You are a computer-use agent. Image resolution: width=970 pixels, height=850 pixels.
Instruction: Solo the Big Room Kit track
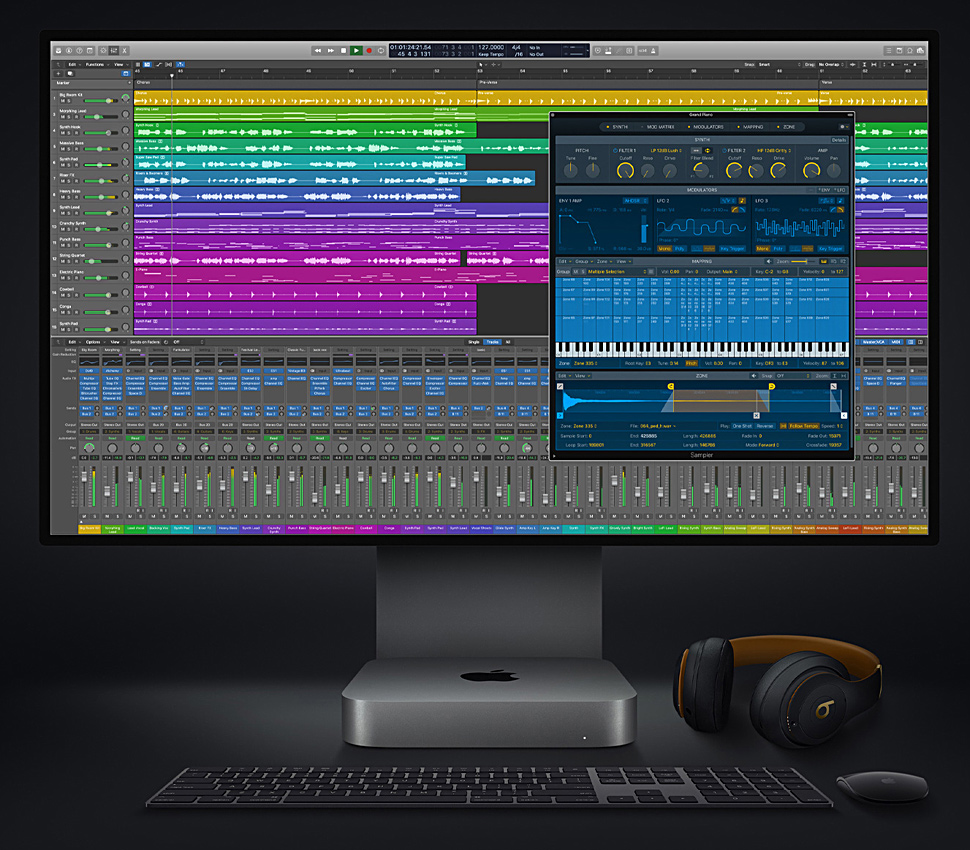pos(69,101)
